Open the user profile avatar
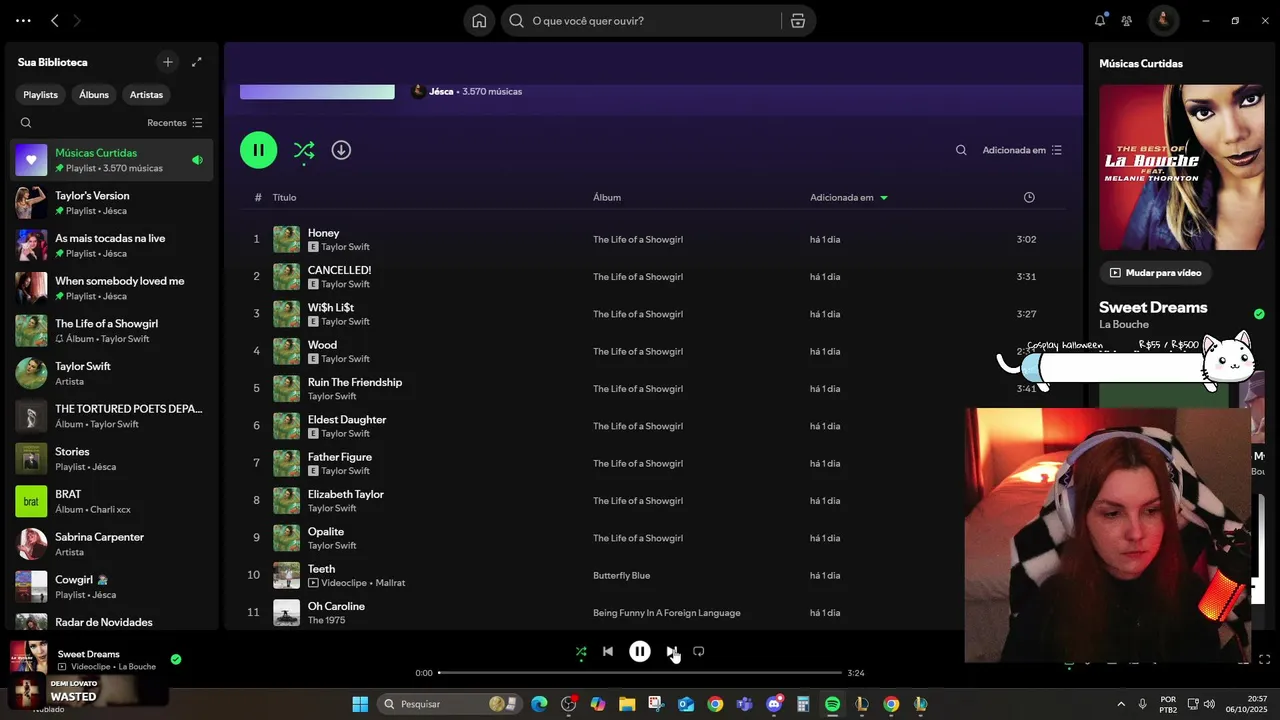 pos(1163,20)
